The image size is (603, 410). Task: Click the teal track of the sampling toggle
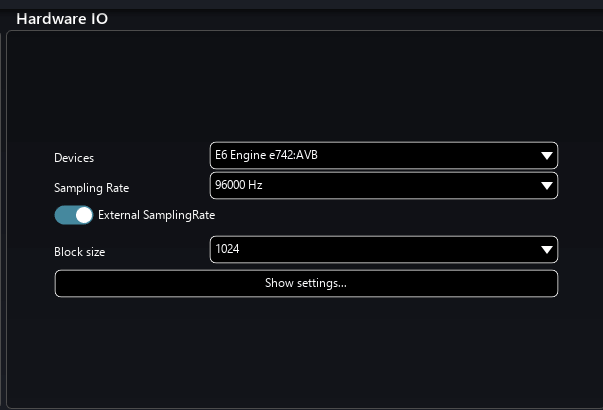click(x=64, y=215)
